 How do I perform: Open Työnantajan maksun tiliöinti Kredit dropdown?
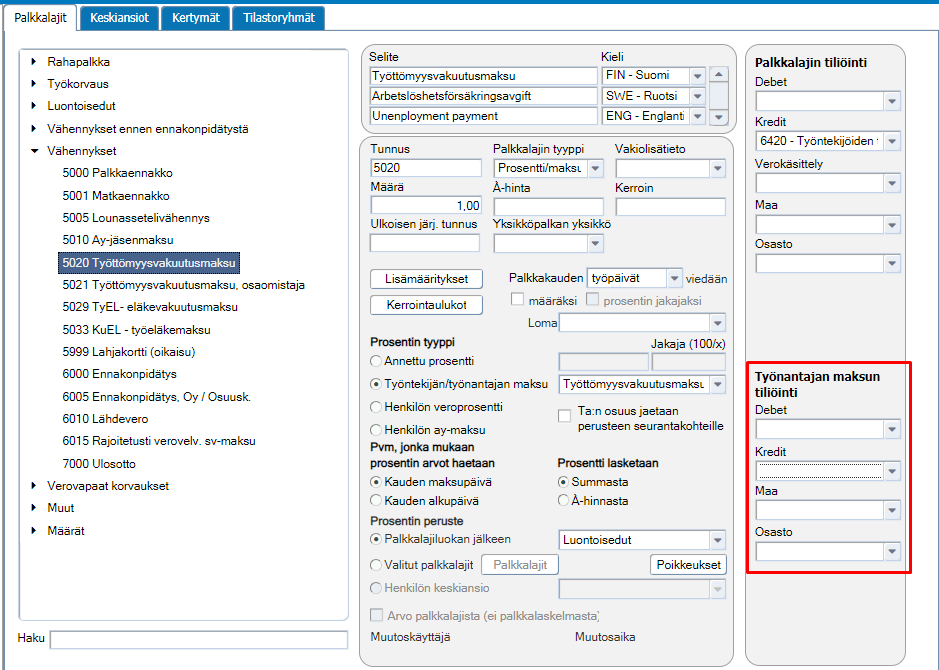[x=892, y=471]
